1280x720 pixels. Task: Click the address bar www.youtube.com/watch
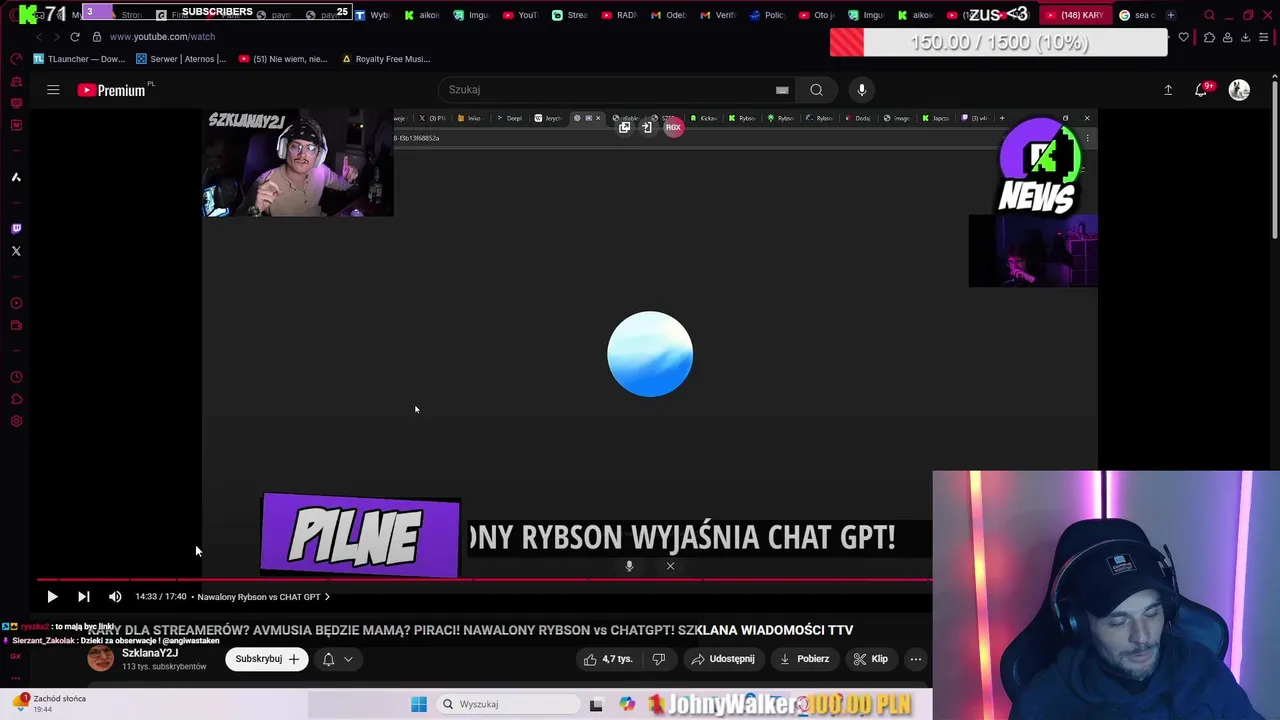pyautogui.click(x=162, y=37)
